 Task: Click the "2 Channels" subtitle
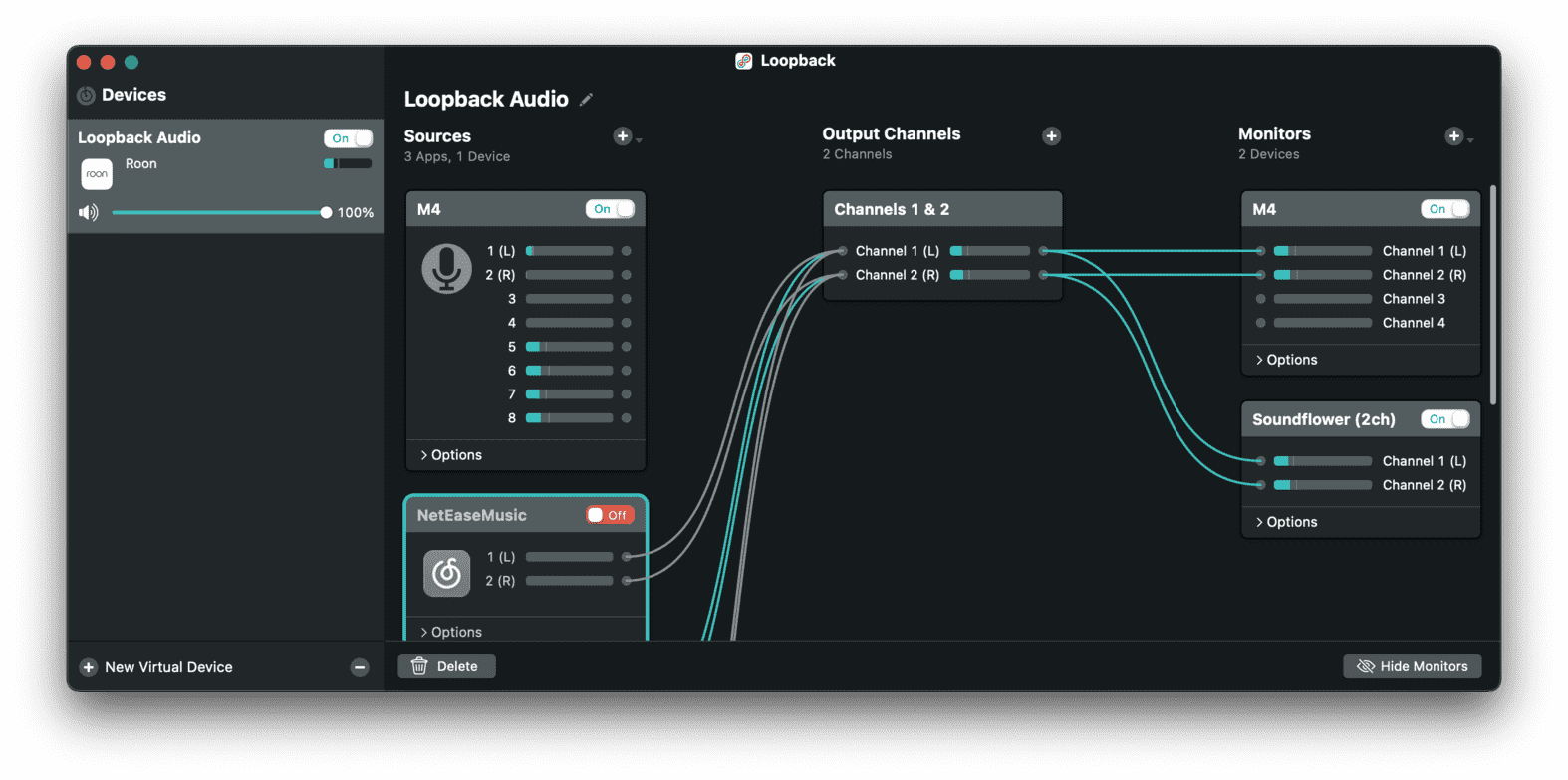(857, 154)
